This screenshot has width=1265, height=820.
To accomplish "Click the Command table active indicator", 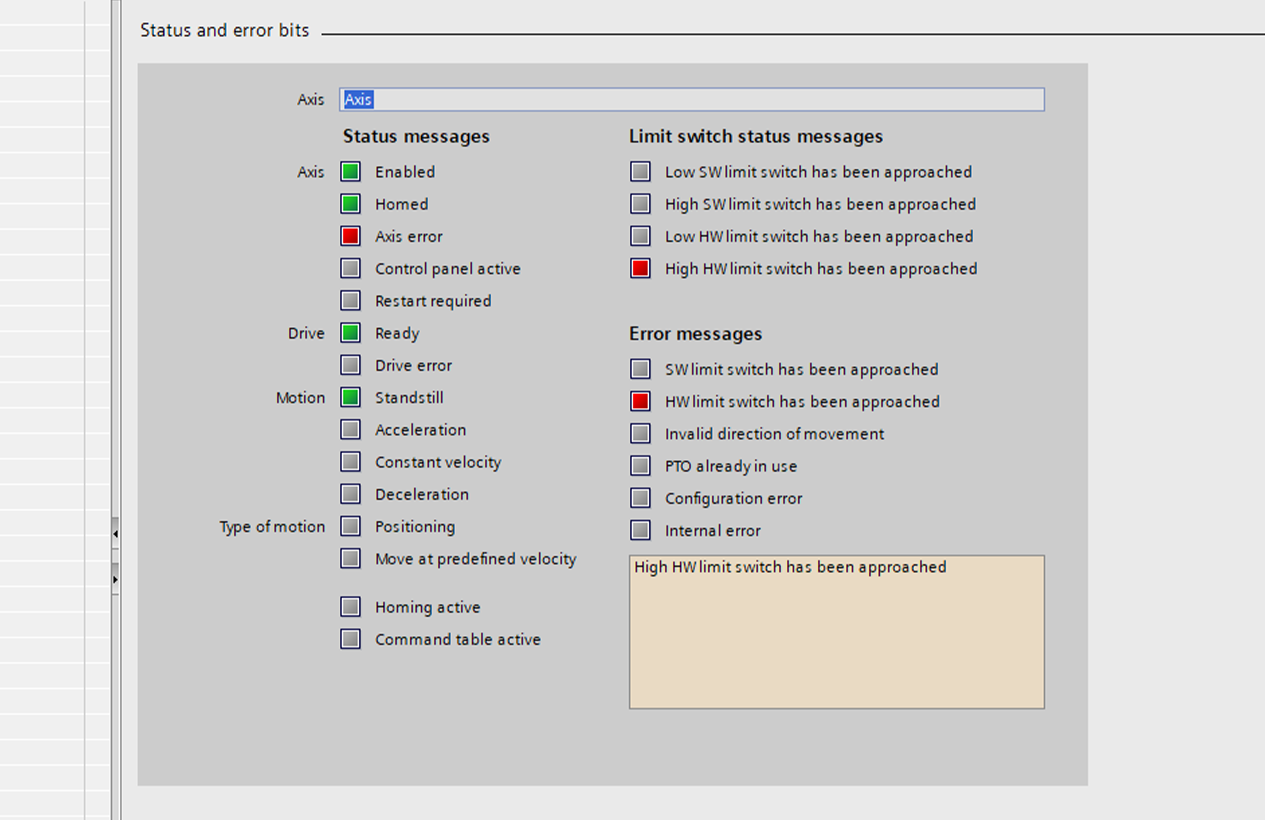I will [350, 639].
